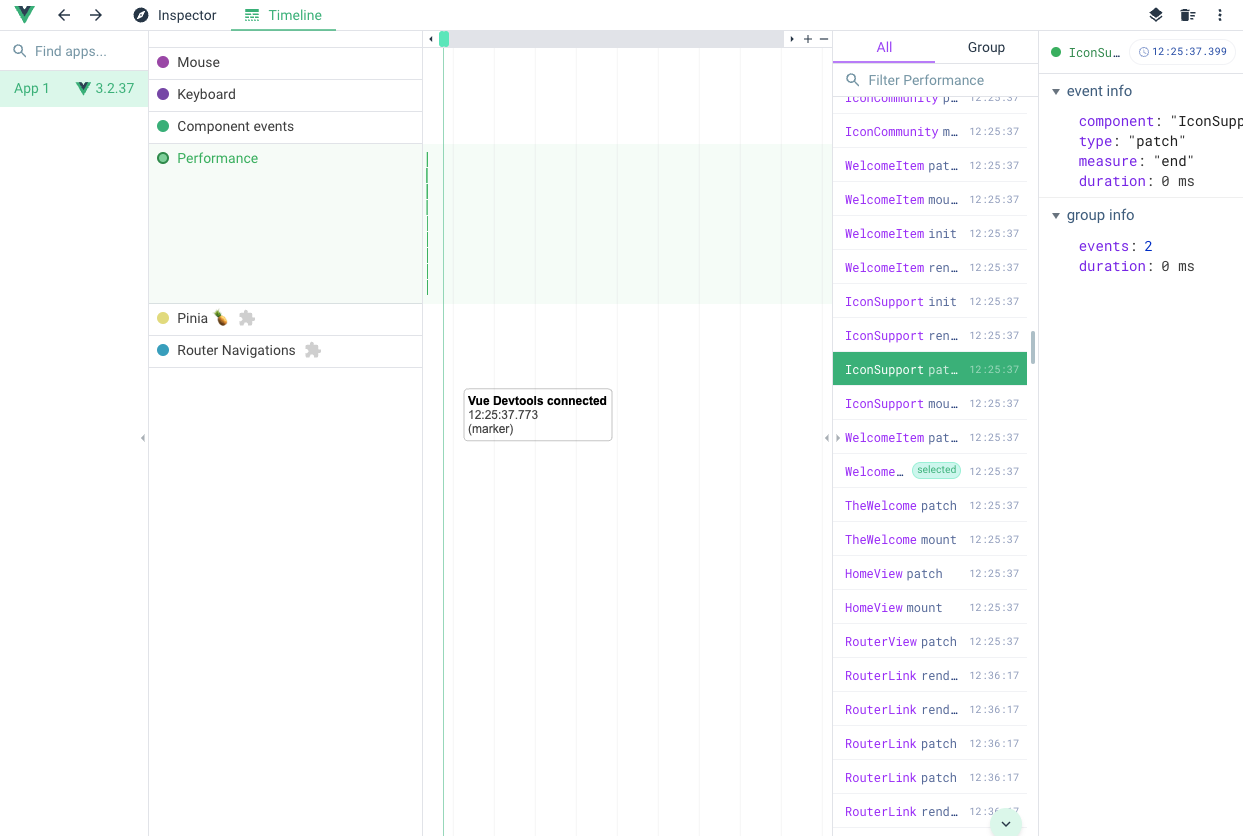Open the three-dot more options menu

tap(1219, 15)
